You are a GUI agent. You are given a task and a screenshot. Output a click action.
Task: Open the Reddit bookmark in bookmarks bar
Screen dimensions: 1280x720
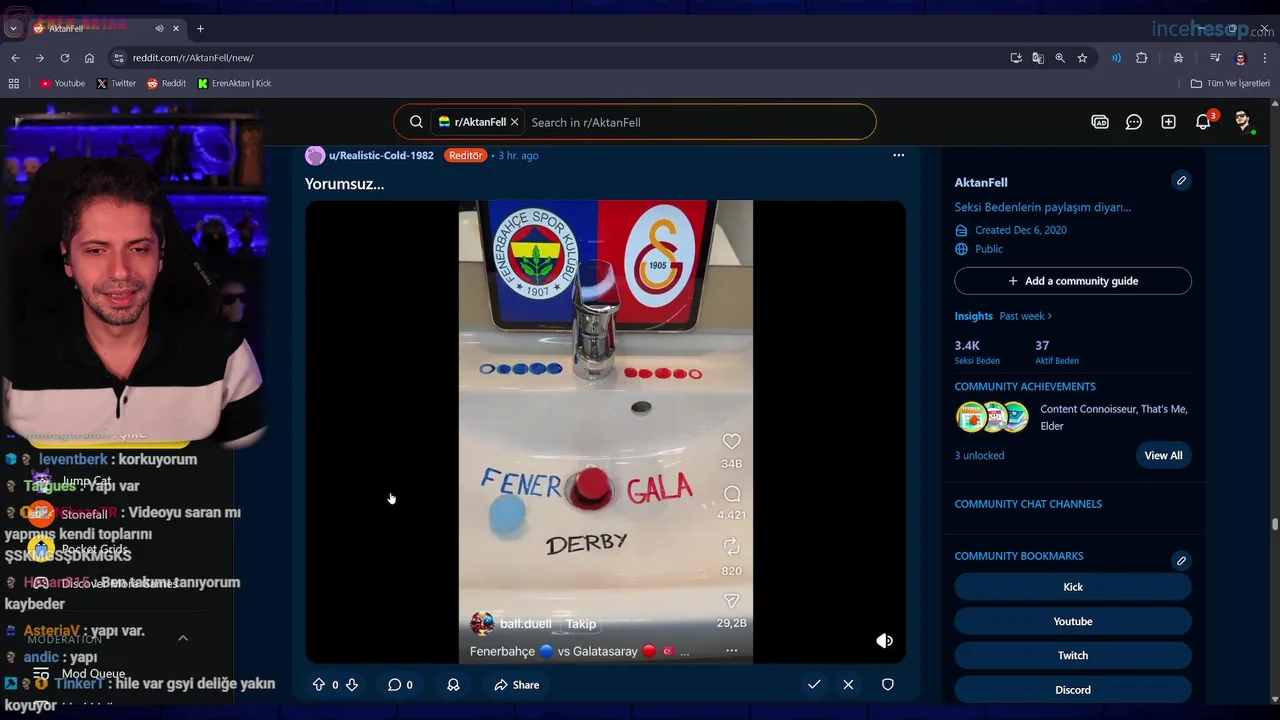[166, 83]
